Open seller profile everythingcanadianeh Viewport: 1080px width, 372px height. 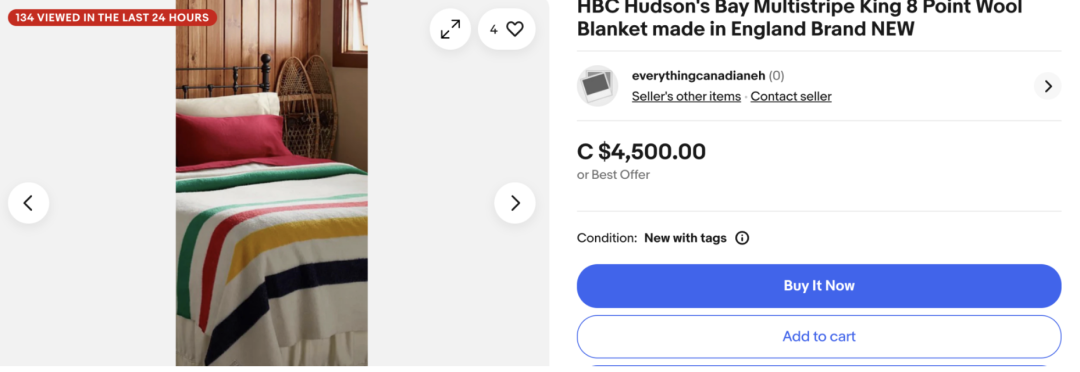tap(698, 76)
